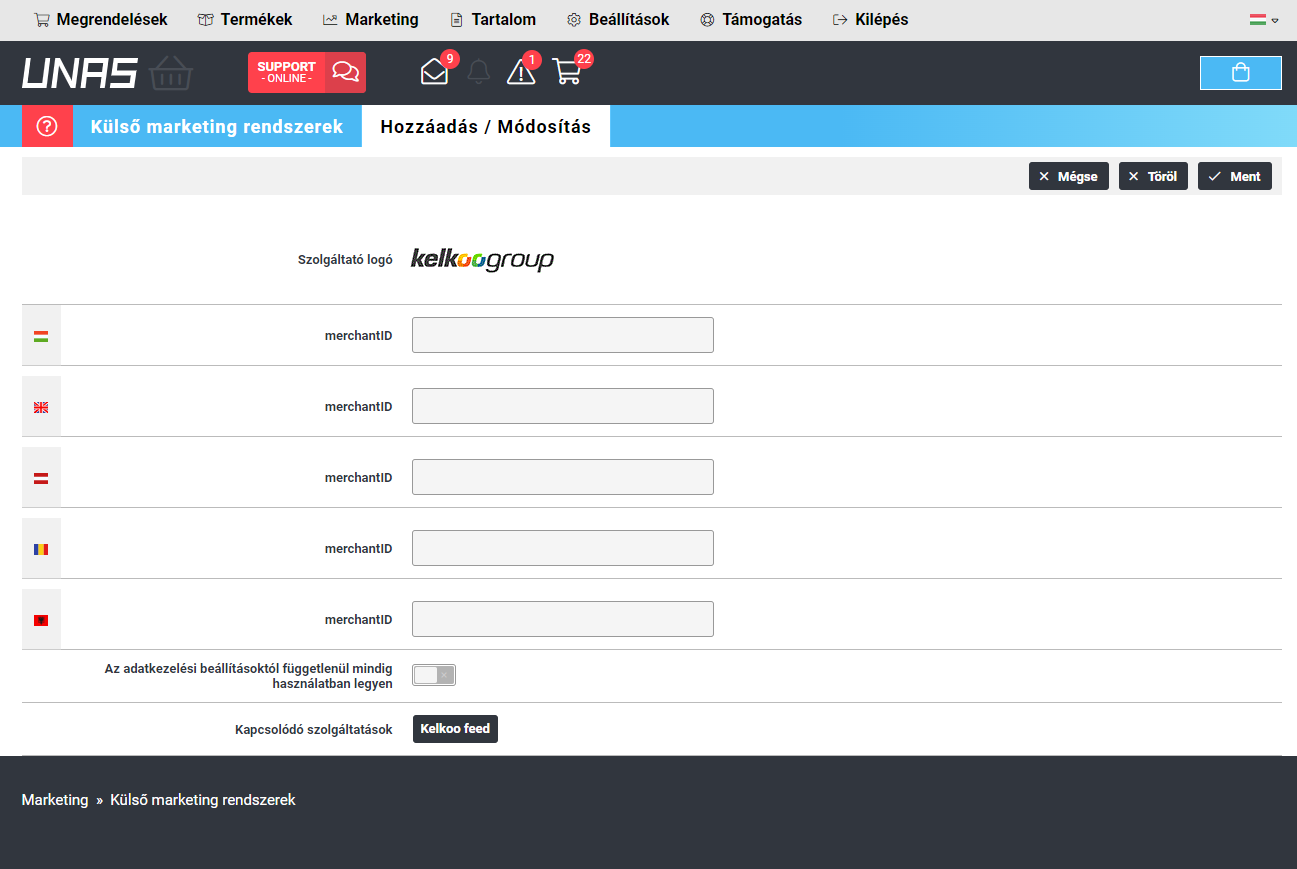Toggle always-in-use data handling switch
Viewport: 1297px width, 869px height.
(x=434, y=676)
